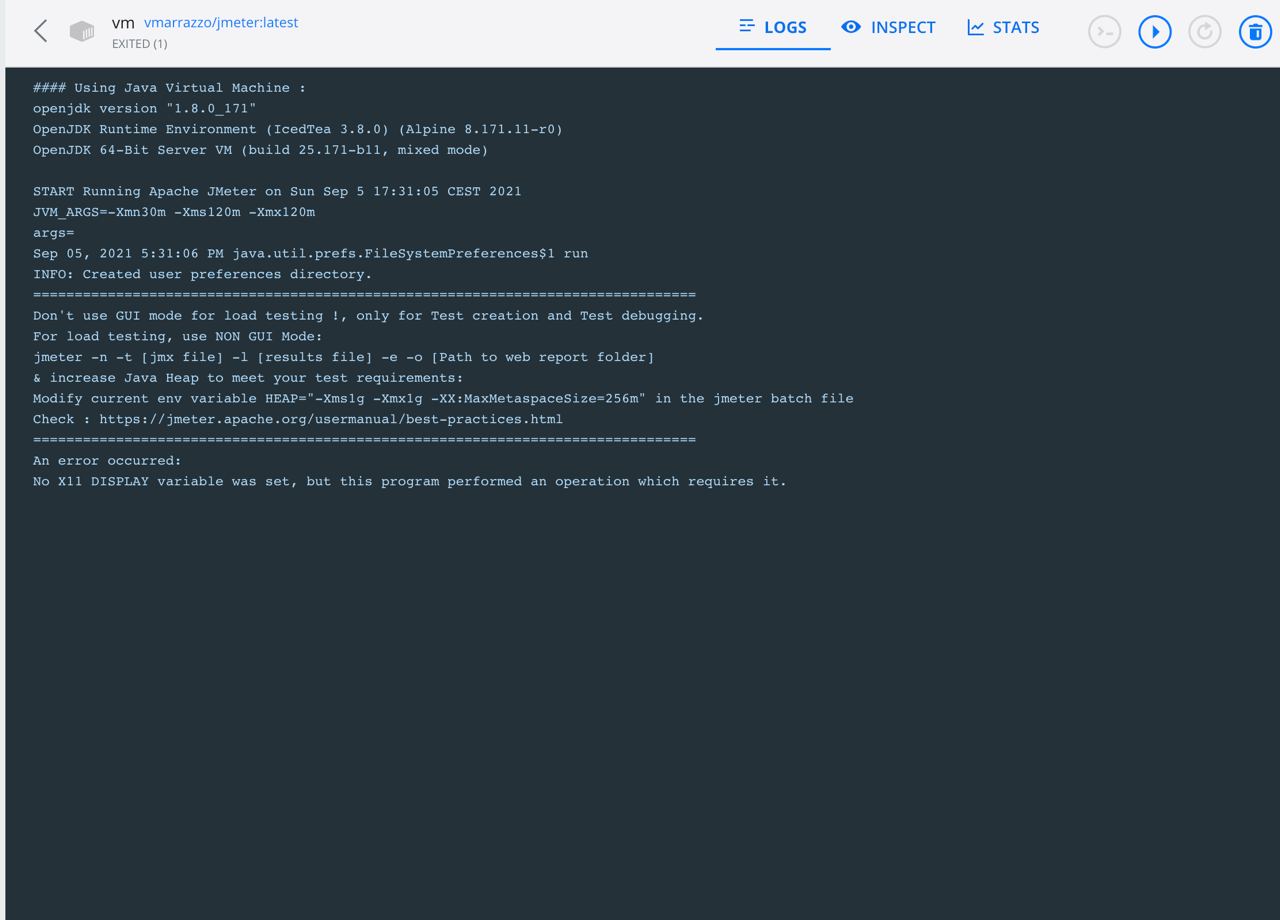
Task: Click the "Sep 05, 2021 5:31:06 PM" log line
Action: pyautogui.click(x=310, y=254)
